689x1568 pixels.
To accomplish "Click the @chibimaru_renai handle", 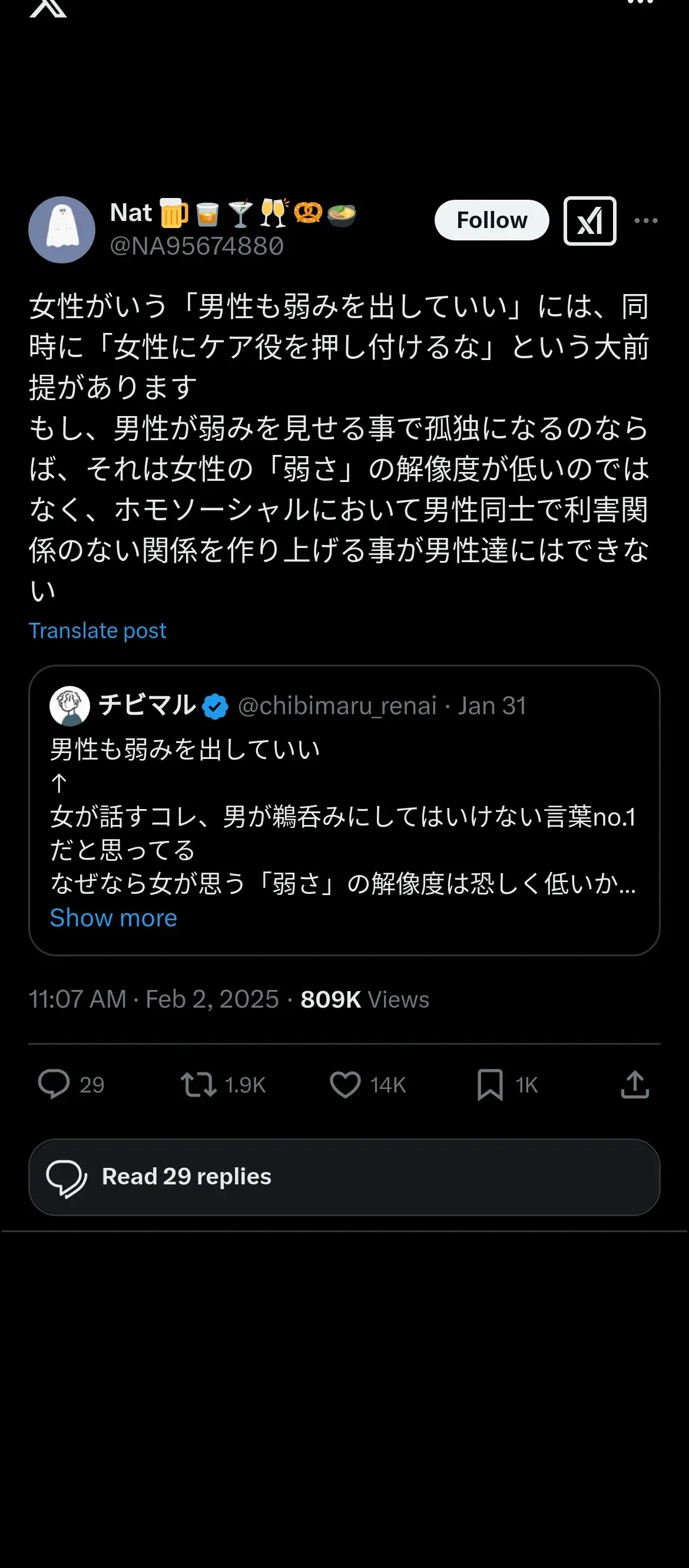I will tap(337, 705).
